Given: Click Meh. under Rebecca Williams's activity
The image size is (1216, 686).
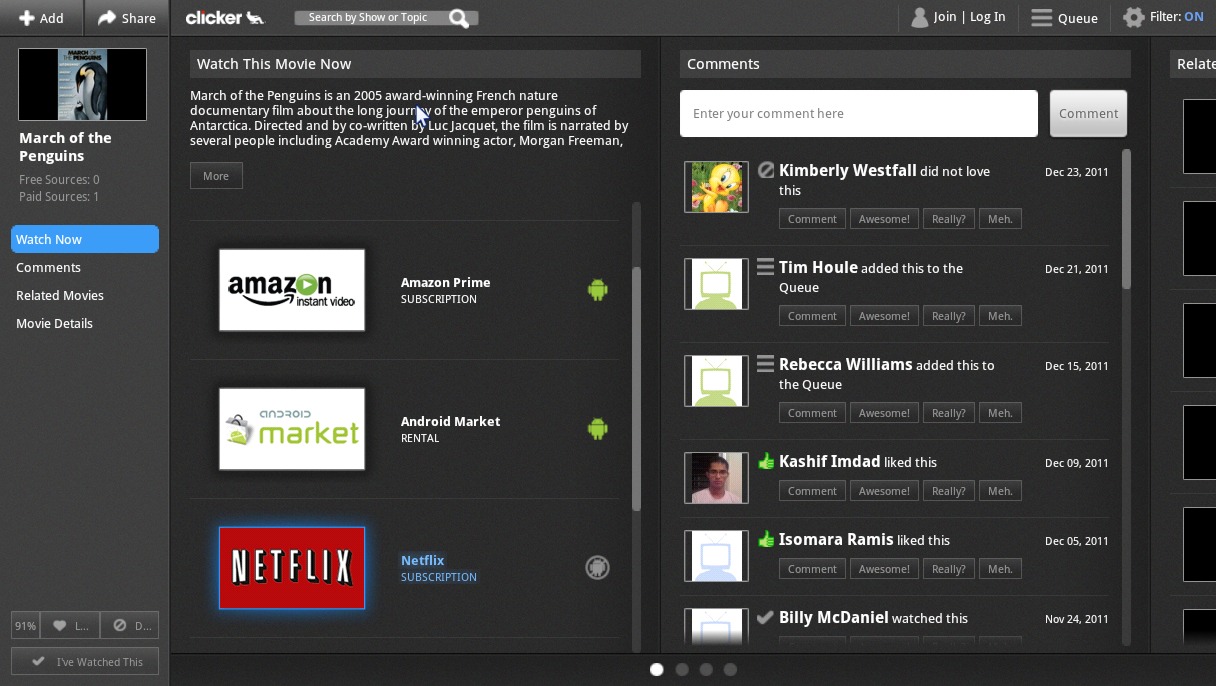Looking at the screenshot, I should [1000, 413].
